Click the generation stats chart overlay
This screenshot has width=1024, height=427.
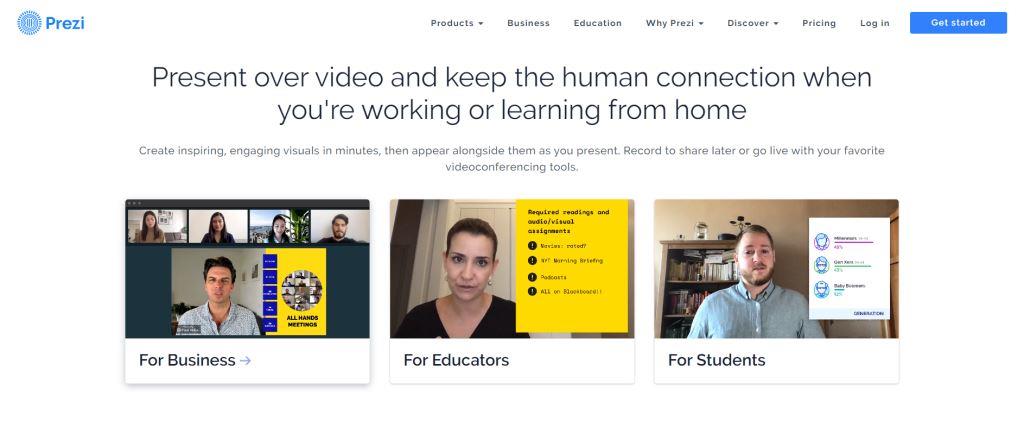pyautogui.click(x=849, y=268)
